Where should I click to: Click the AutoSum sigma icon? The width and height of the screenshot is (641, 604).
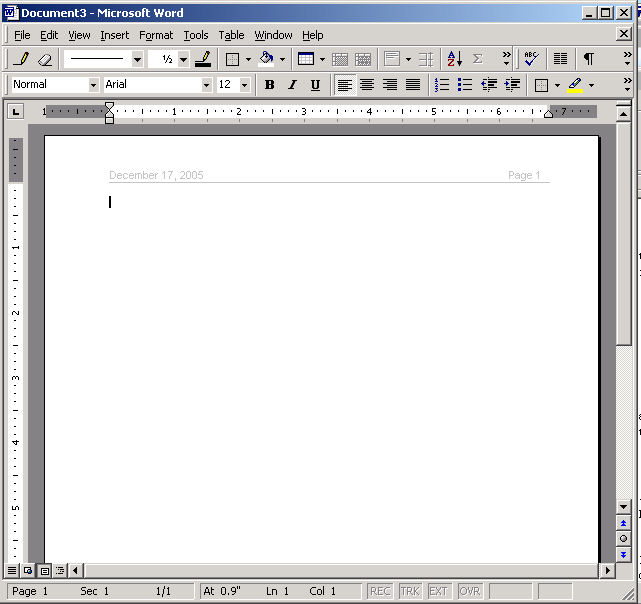coord(478,59)
